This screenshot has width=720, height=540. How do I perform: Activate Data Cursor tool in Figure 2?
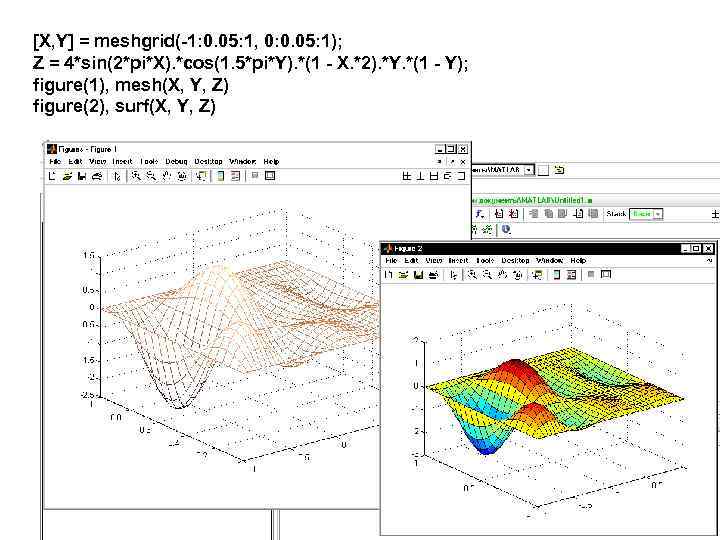pyautogui.click(x=537, y=275)
